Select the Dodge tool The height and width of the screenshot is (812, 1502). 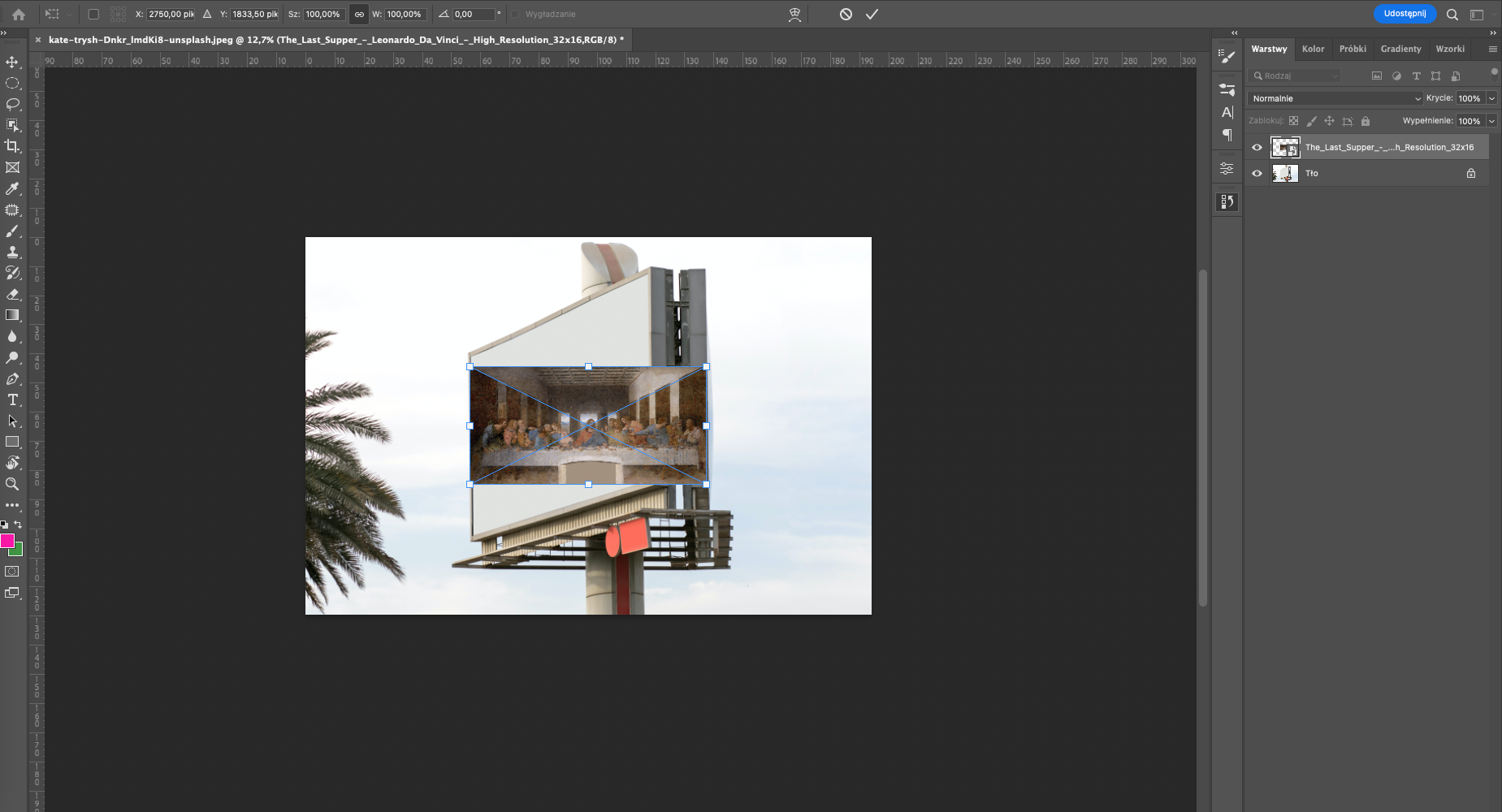12,357
